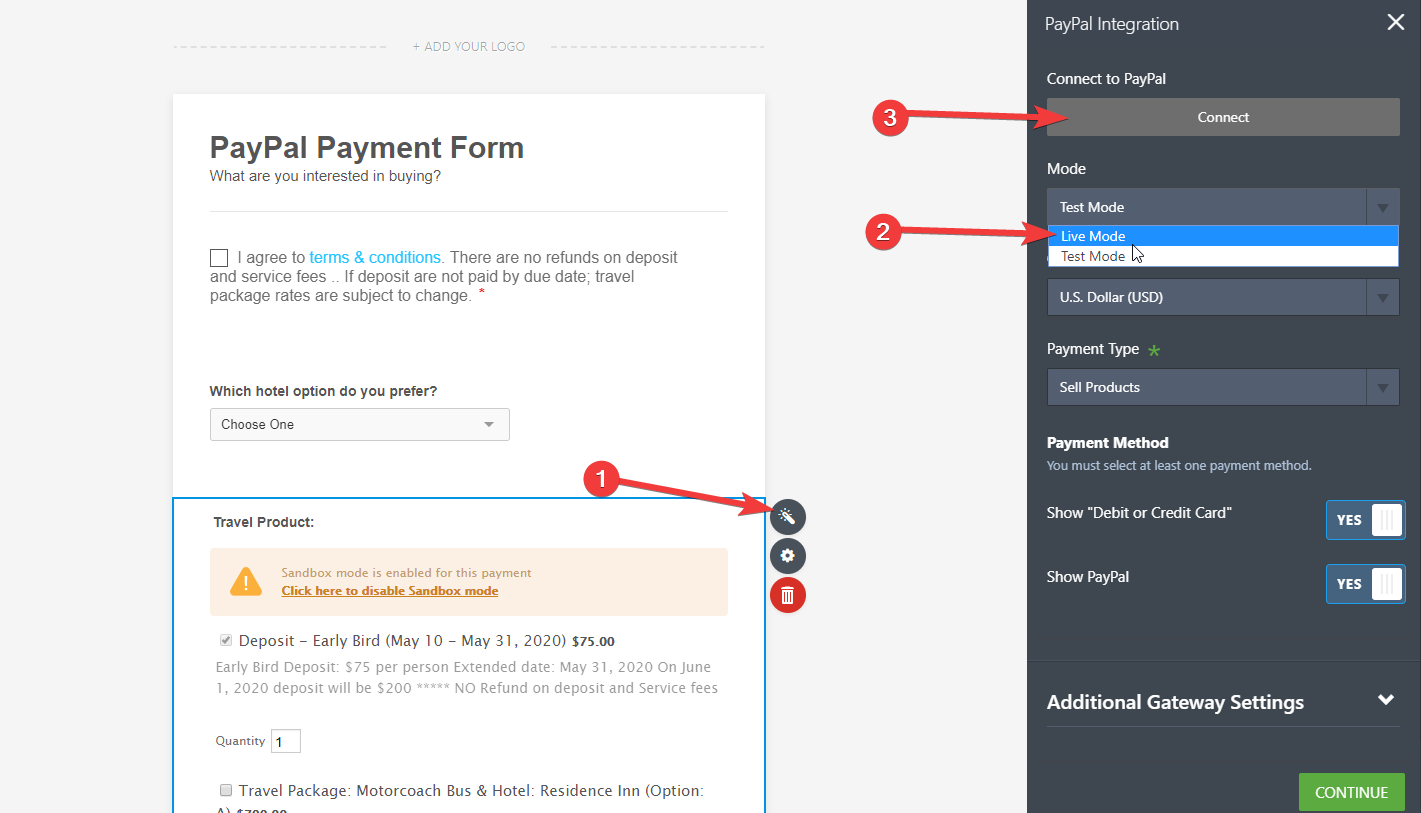Select the payment wizard wand icon
Screen dimensions: 1421x813
coord(787,516)
